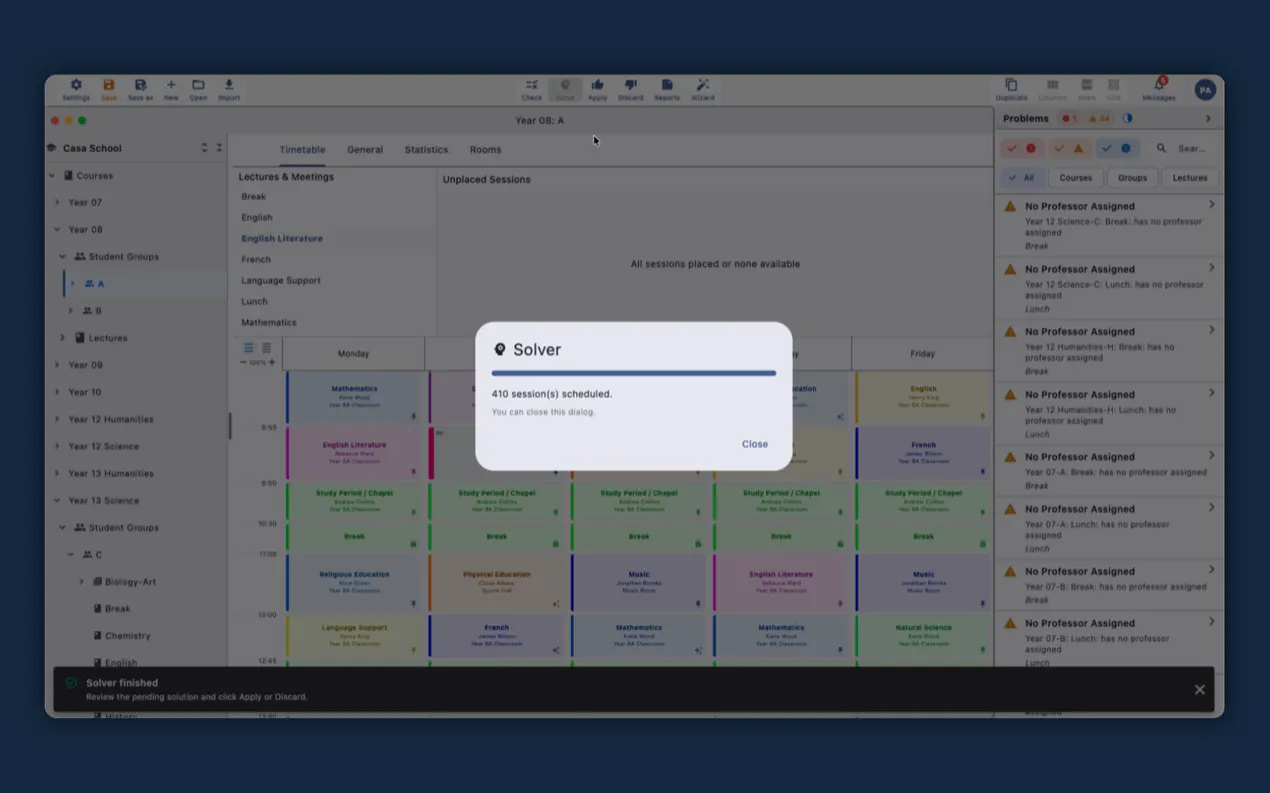Click the Open folder icon
This screenshot has height=793, width=1270.
click(198, 90)
